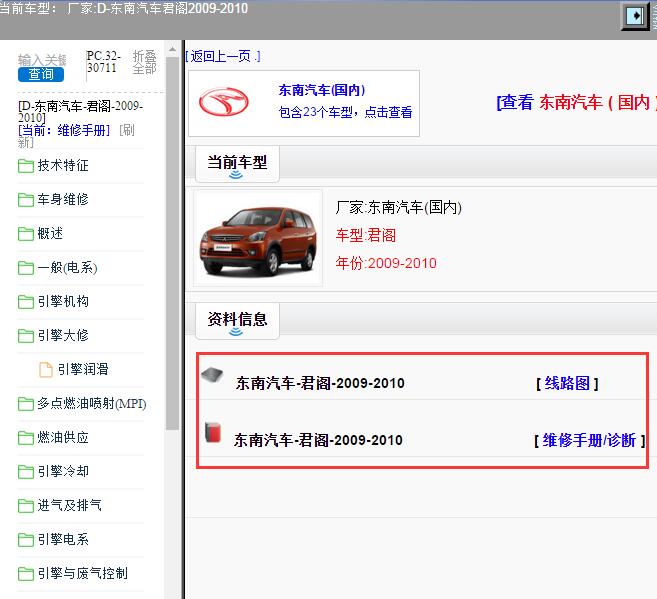Select the 资料信息 tab
Viewport: 657px width, 599px height.
coord(237,320)
